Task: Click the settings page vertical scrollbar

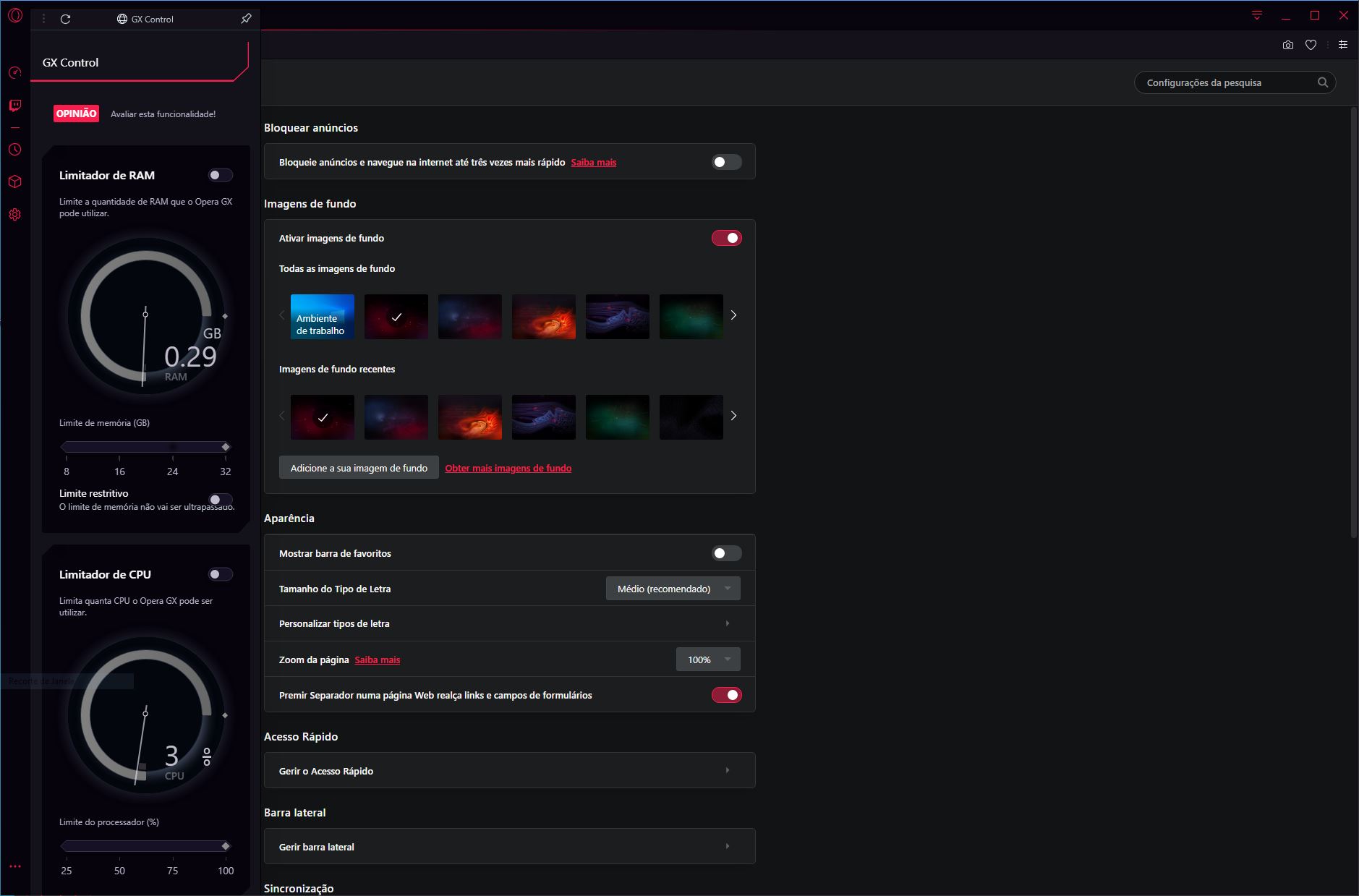Action: click(x=1354, y=323)
